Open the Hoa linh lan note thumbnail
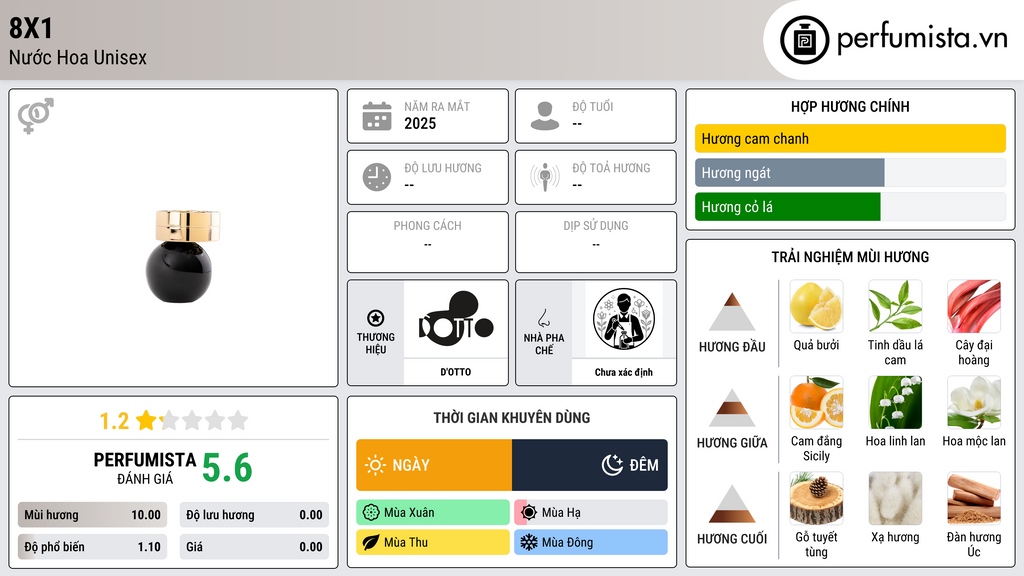This screenshot has width=1024, height=576. click(x=895, y=402)
